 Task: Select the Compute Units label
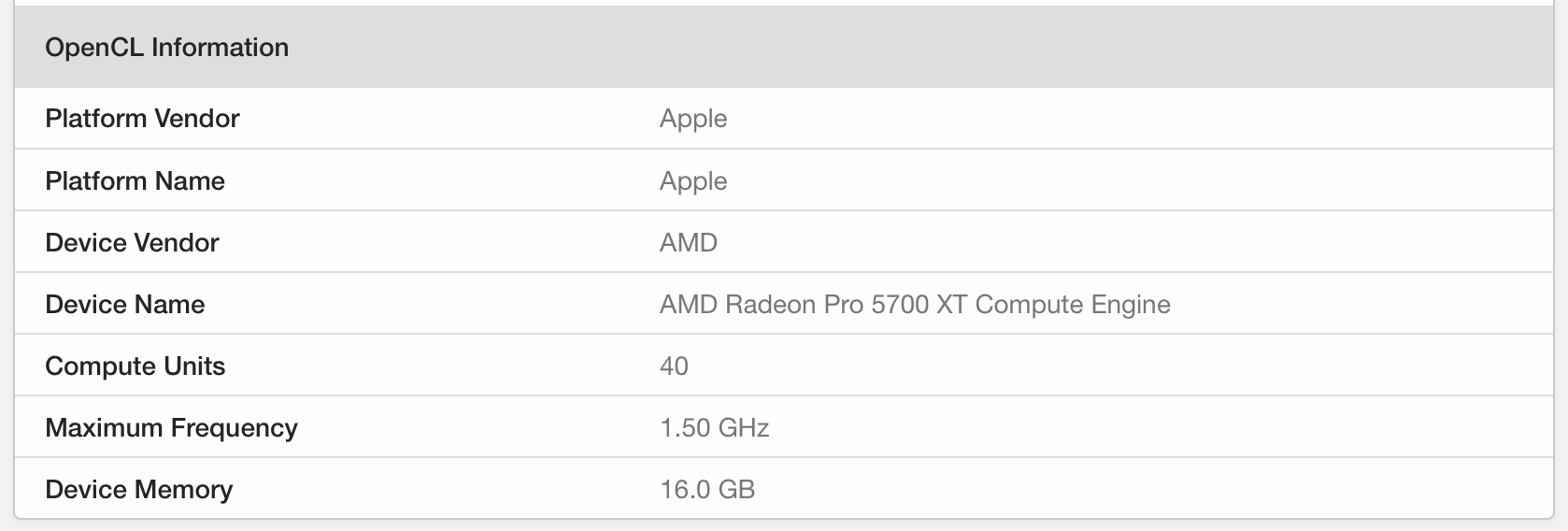pos(135,366)
